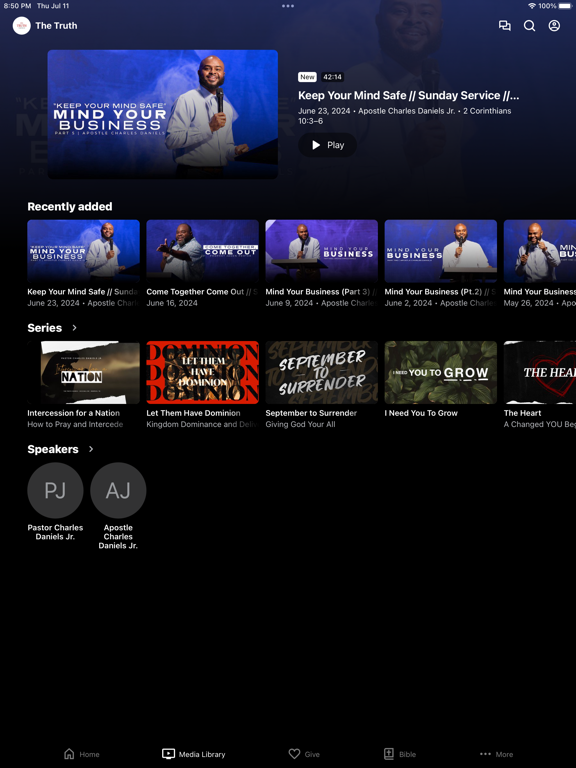Tap the Recently added heading
This screenshot has height=768, width=576.
pos(70,207)
